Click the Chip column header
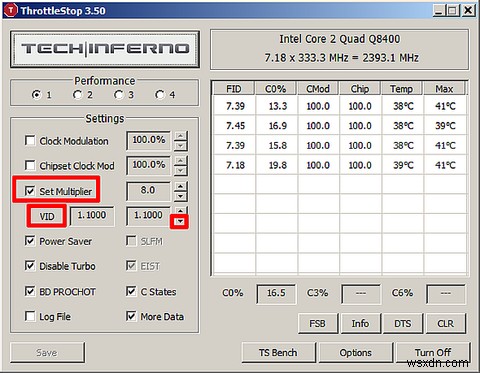This screenshot has height=373, width=480. pos(360,89)
